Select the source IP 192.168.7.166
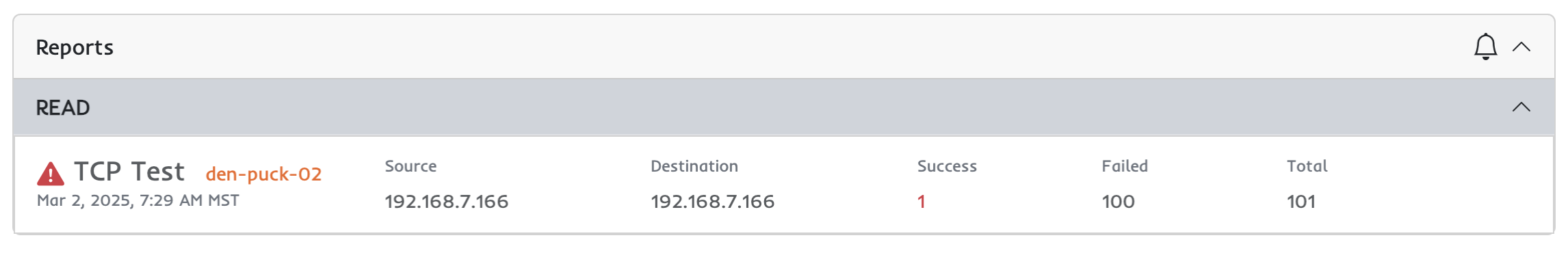The image size is (1568, 253). point(447,202)
